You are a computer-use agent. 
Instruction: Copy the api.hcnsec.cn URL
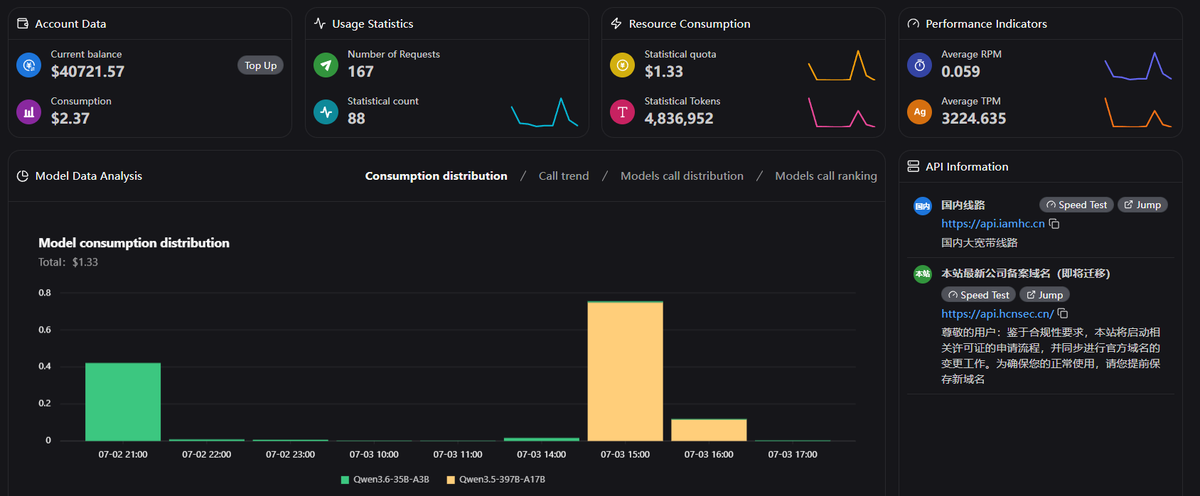point(1063,314)
